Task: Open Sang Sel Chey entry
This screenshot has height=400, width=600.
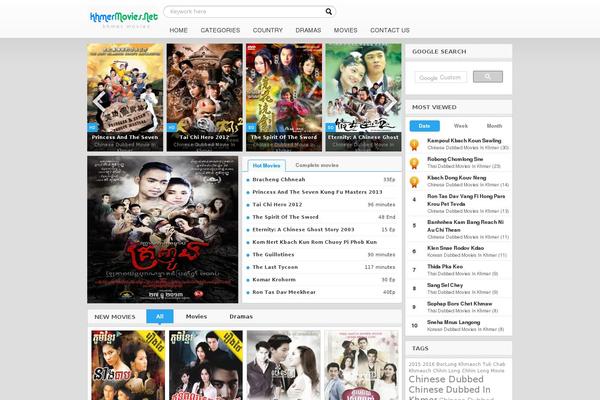Action: [x=445, y=285]
